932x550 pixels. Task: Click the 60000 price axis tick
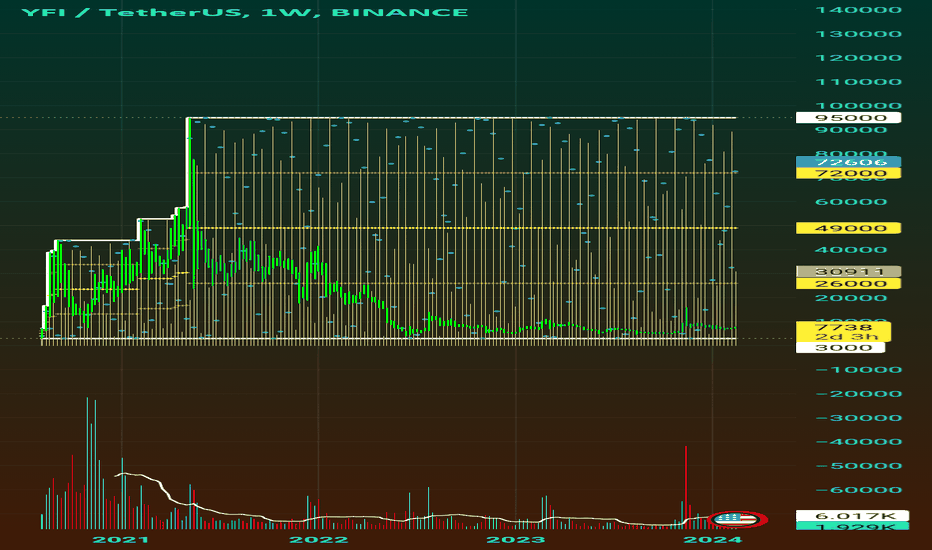[859, 202]
